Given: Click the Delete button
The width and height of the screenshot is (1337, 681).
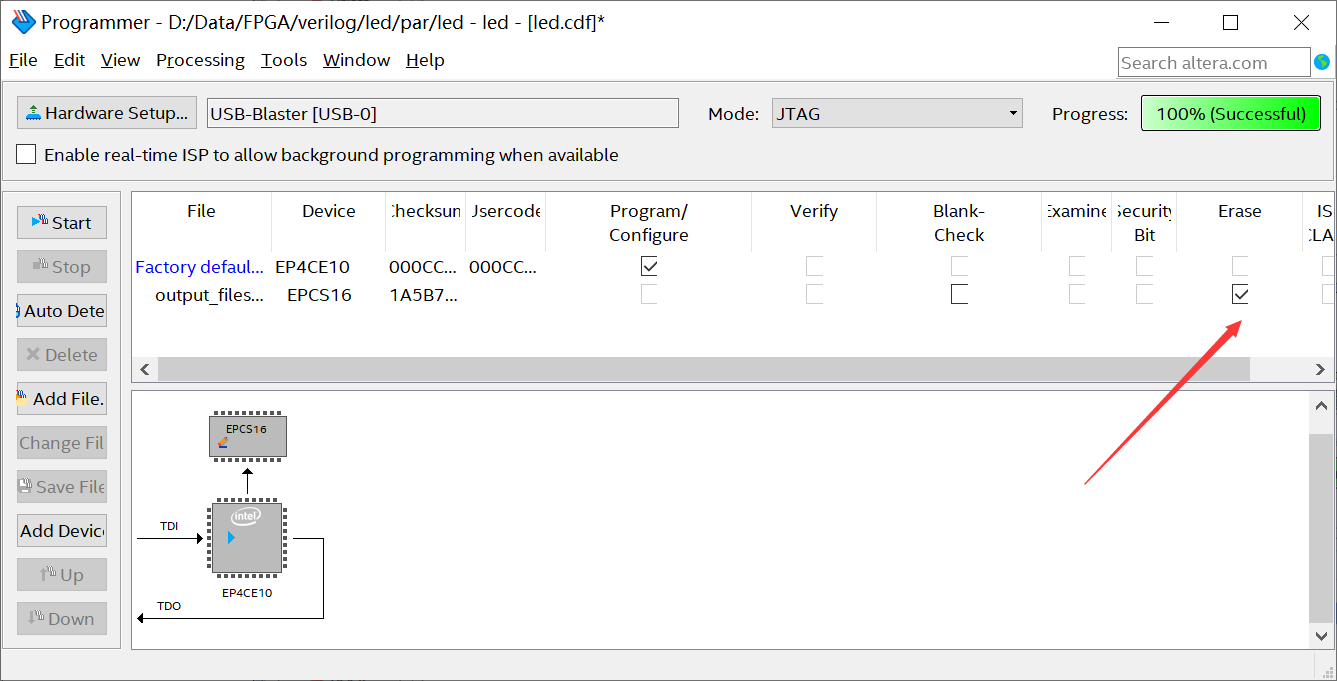Looking at the screenshot, I should (x=61, y=355).
